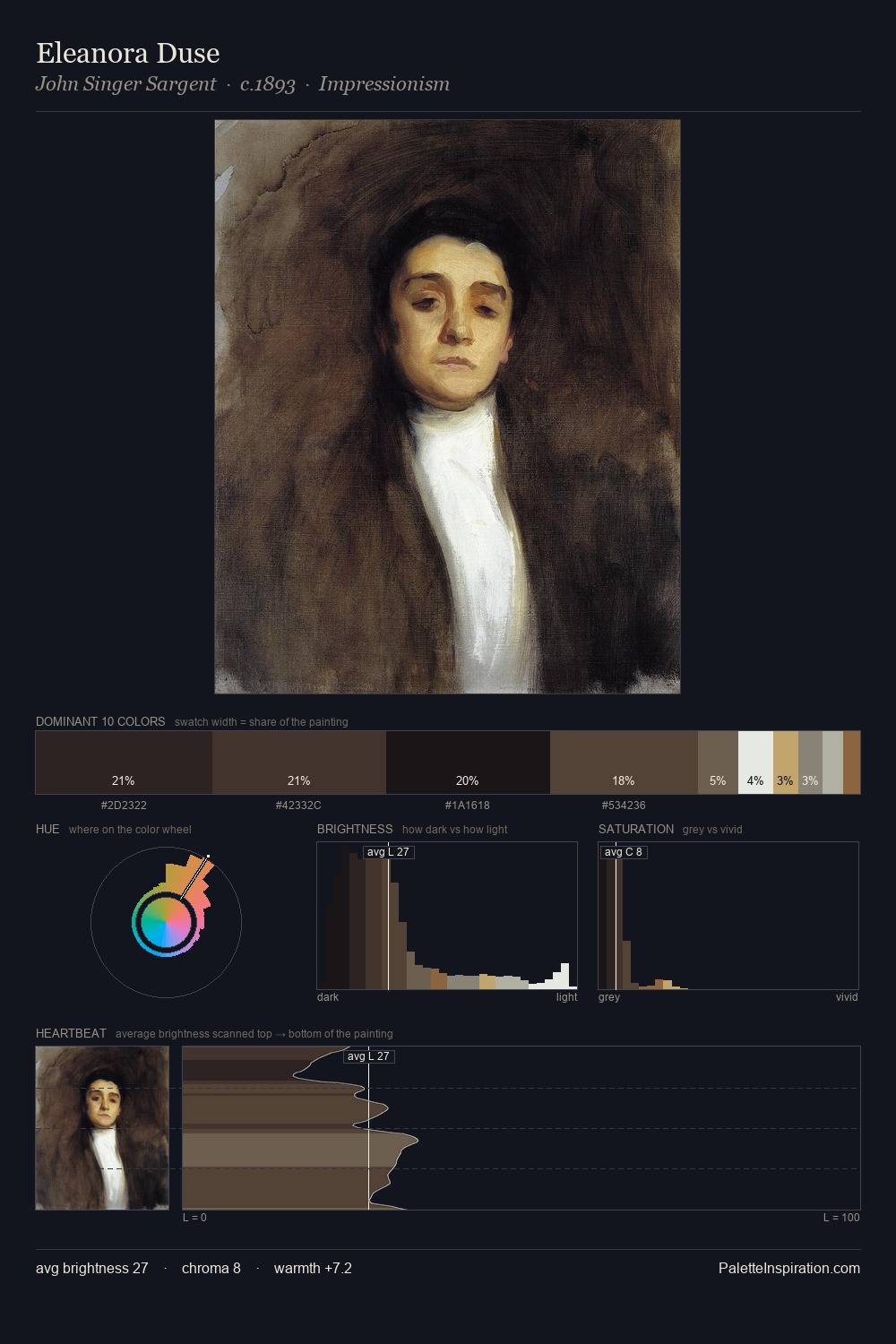Click the 'Impressionism' style text
Viewport: 896px width, 1344px height.
pyautogui.click(x=383, y=84)
